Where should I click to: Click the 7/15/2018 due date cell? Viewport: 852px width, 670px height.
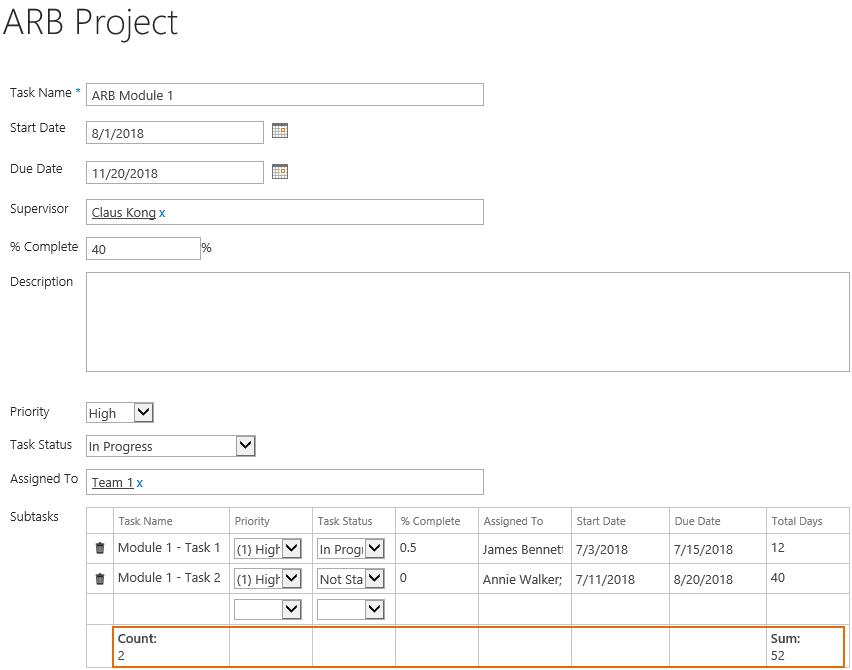tap(703, 549)
